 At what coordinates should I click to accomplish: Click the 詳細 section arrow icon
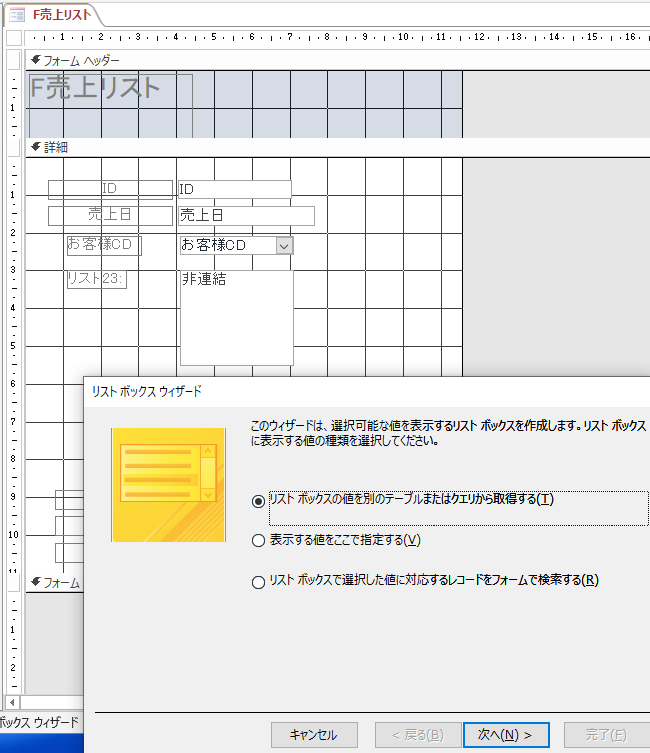pyautogui.click(x=36, y=147)
